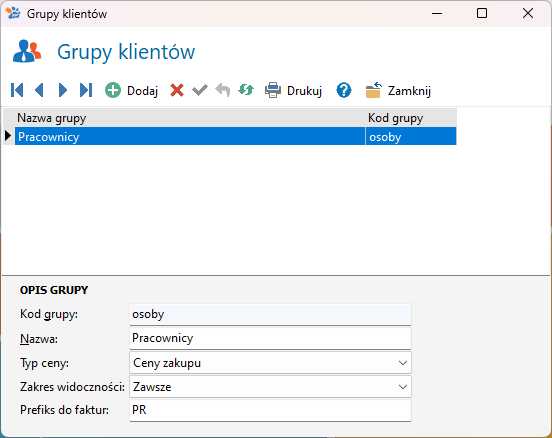Go to next record arrow
The image size is (552, 438).
(x=63, y=90)
